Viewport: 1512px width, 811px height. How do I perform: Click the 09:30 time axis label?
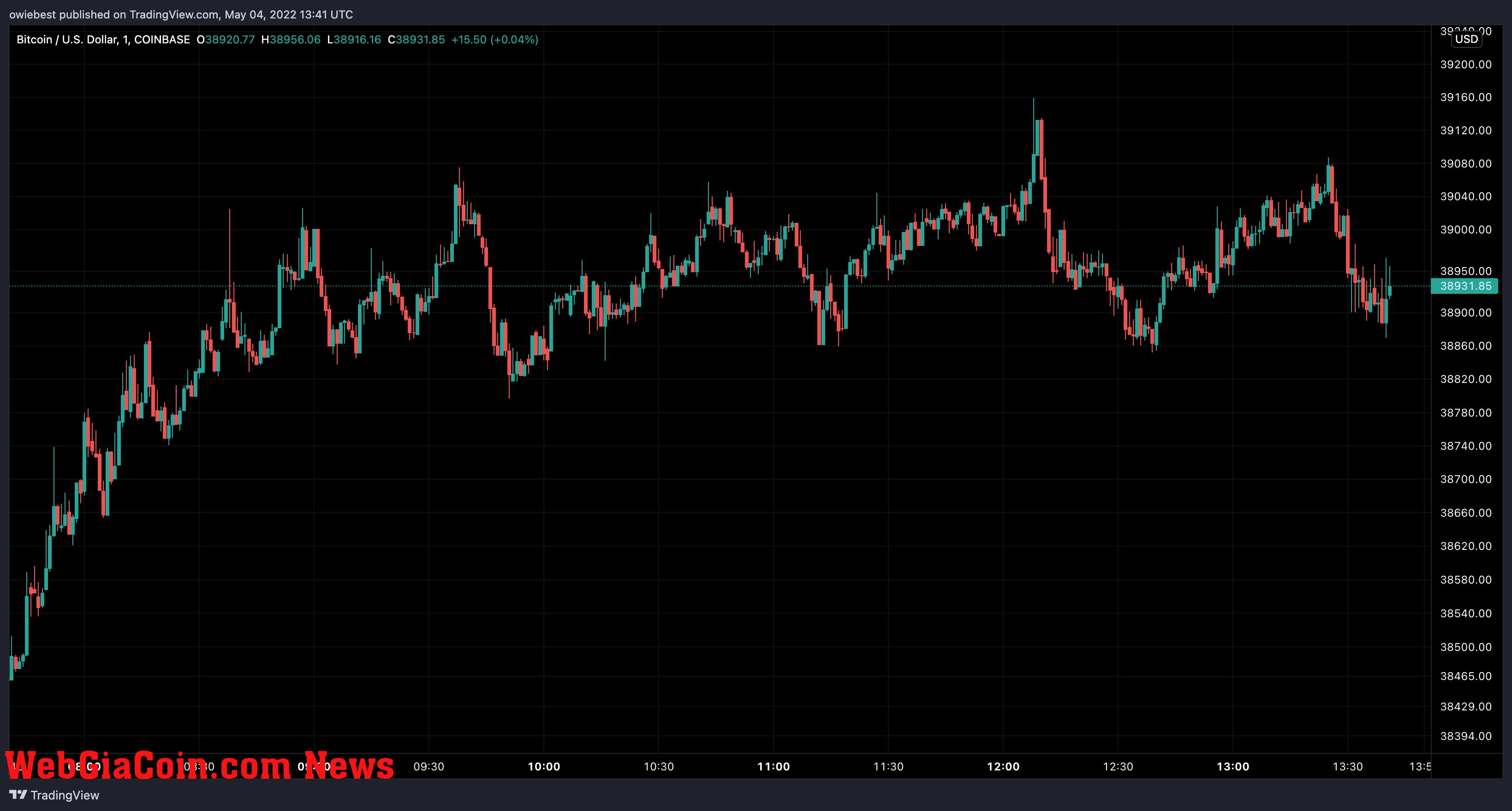click(x=429, y=766)
